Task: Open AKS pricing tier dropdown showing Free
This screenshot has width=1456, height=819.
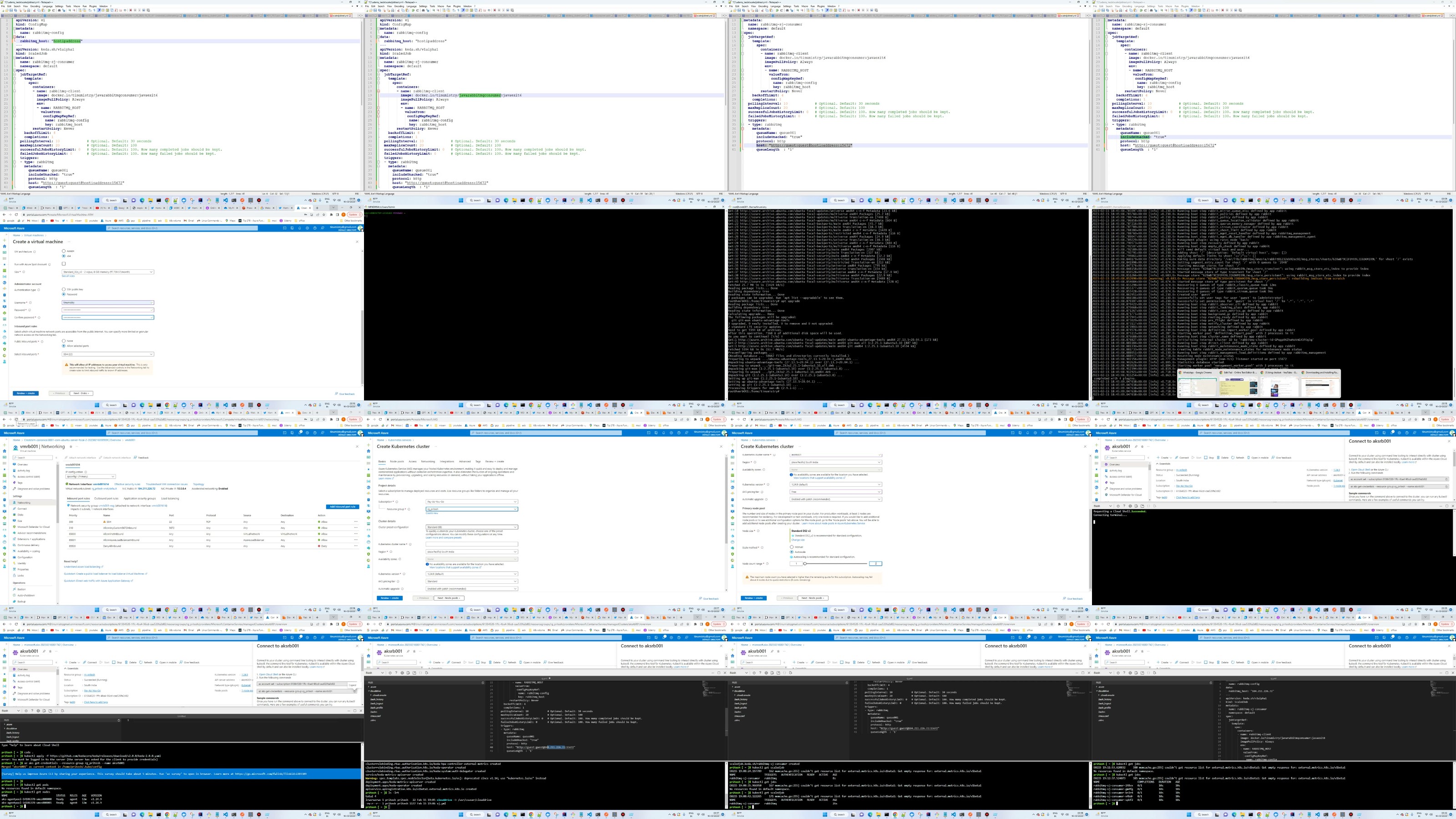Action: [x=835, y=492]
